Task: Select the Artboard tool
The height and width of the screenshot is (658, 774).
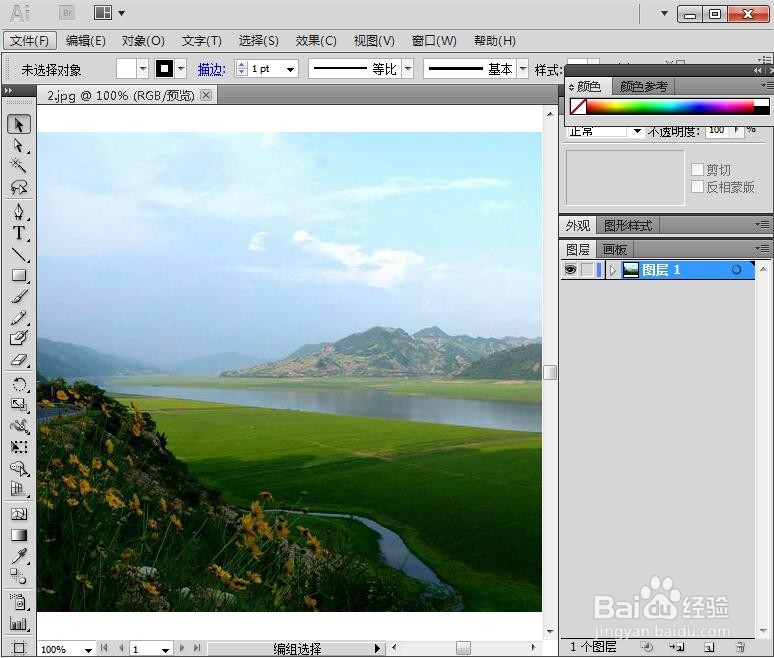Action: [19, 648]
